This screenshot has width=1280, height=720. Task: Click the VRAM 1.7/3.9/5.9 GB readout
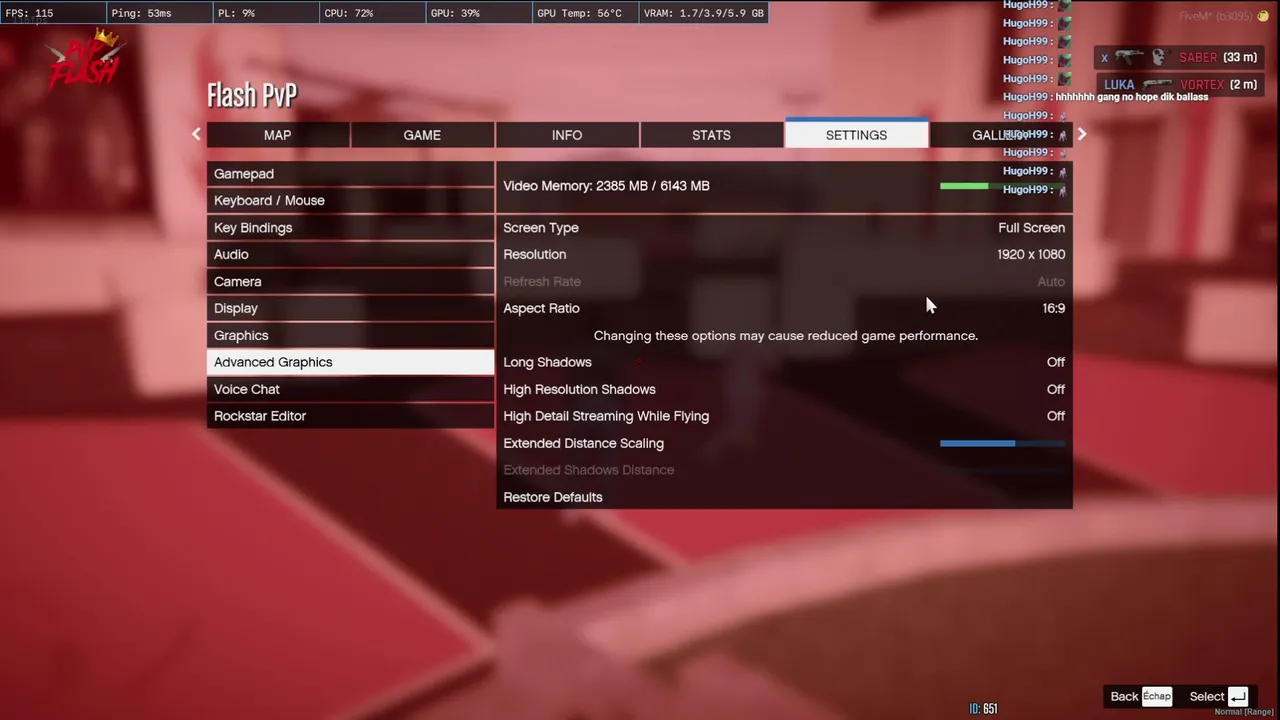(x=704, y=13)
